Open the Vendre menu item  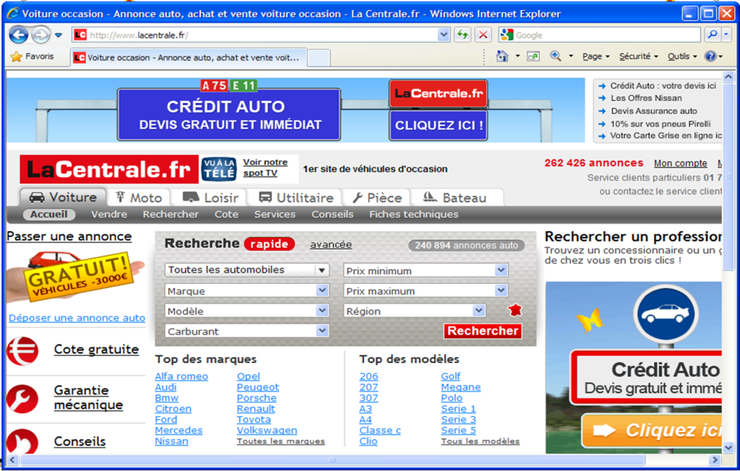click(109, 214)
